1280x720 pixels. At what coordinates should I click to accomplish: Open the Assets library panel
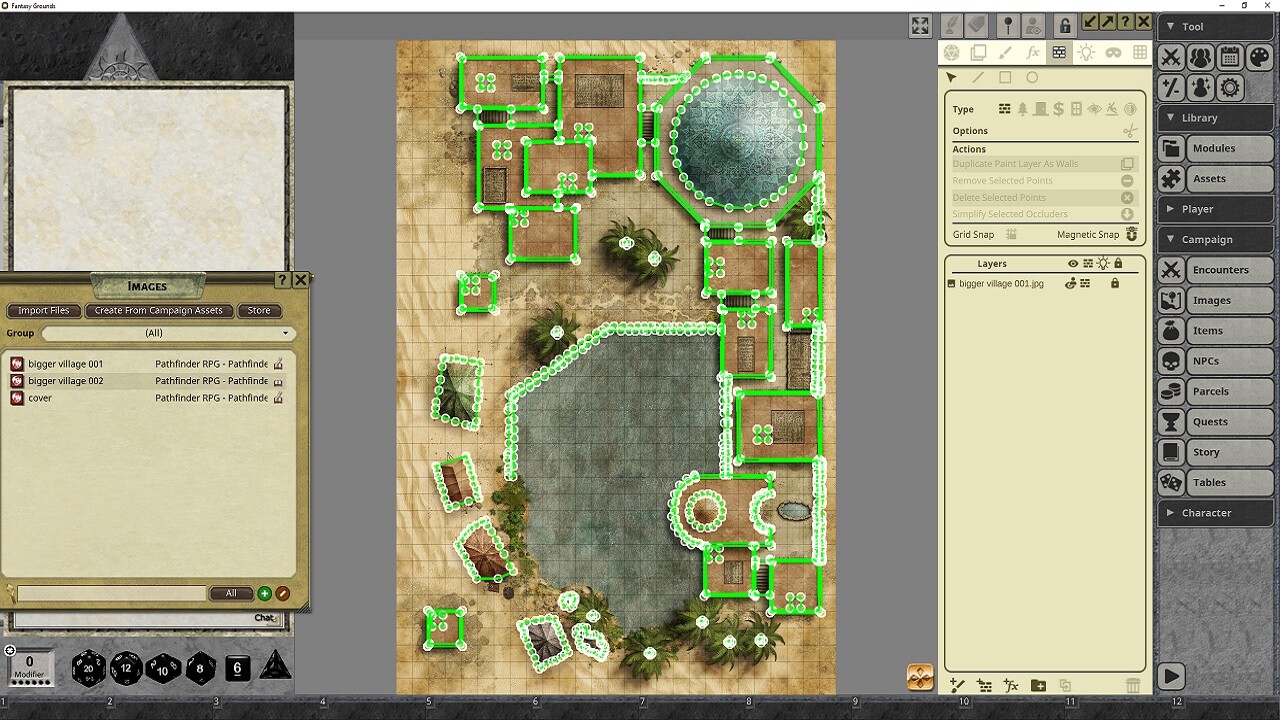[x=1215, y=178]
